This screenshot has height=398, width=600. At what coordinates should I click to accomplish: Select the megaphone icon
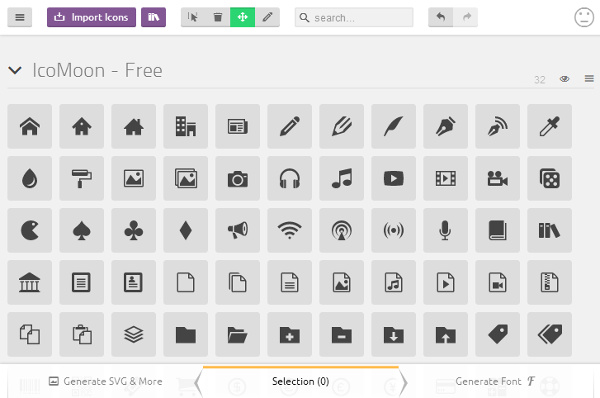coord(238,230)
